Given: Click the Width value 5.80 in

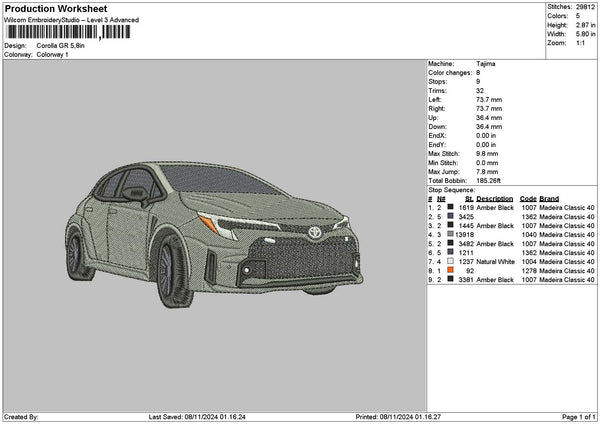Looking at the screenshot, I should pos(585,34).
